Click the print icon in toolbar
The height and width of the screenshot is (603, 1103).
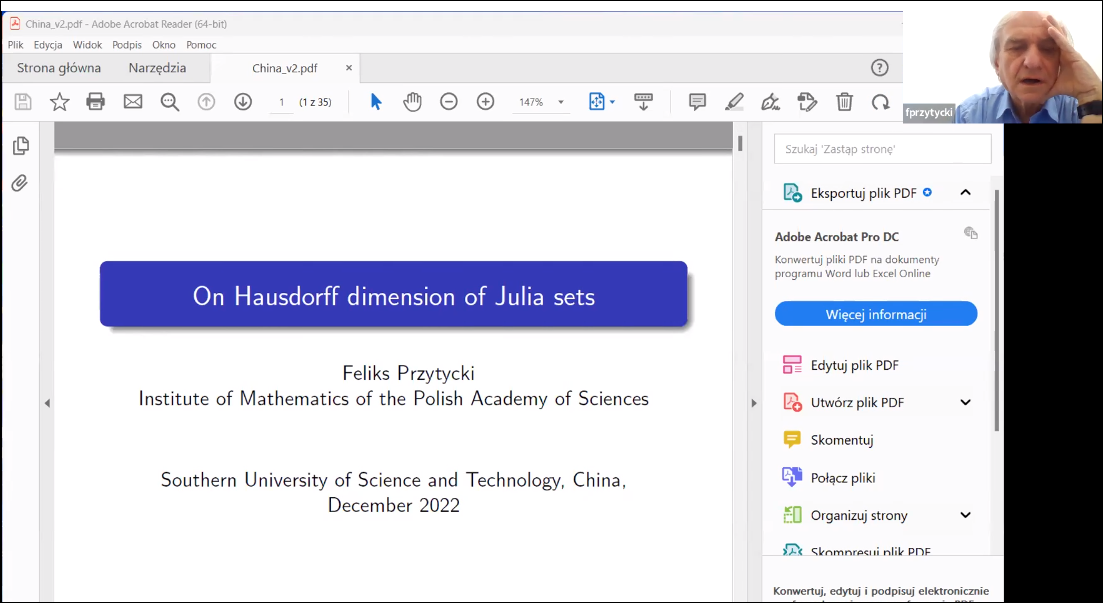(96, 101)
